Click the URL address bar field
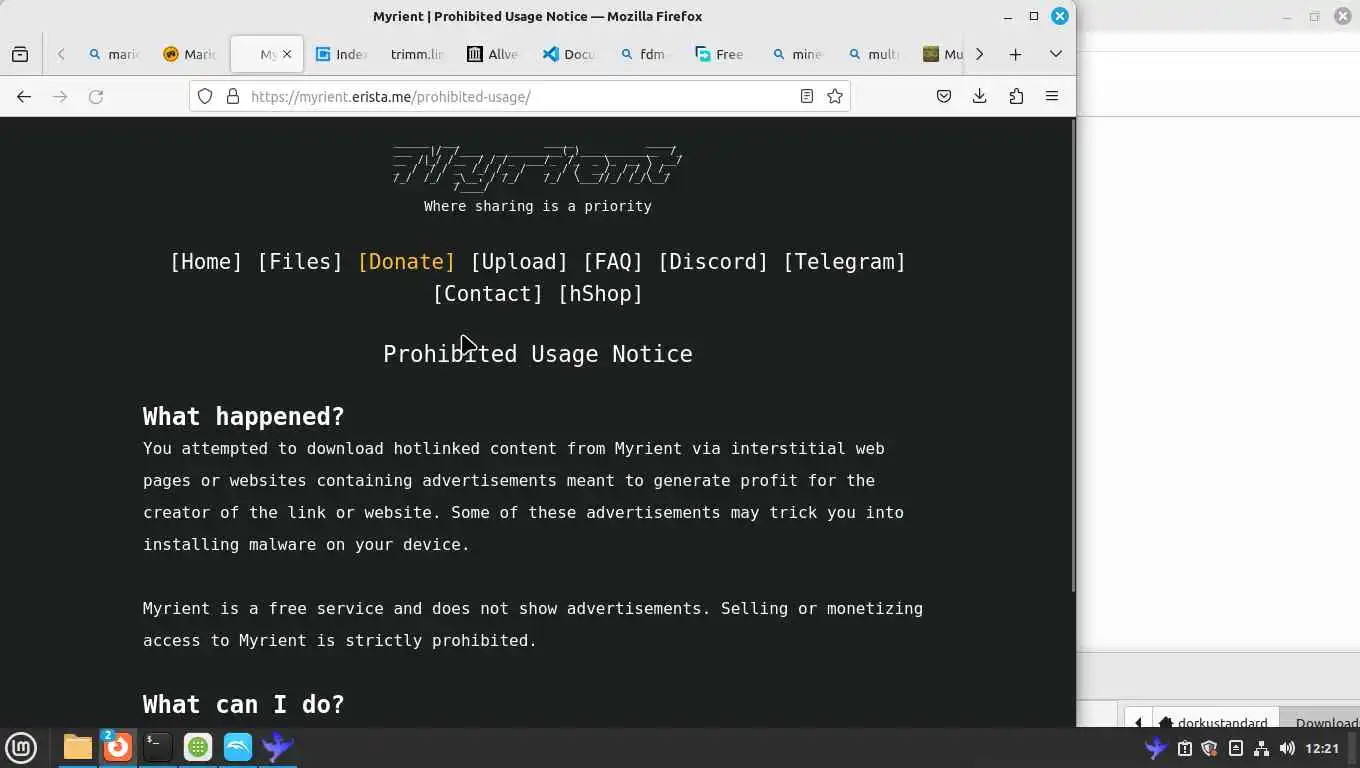This screenshot has width=1360, height=768. [520, 96]
